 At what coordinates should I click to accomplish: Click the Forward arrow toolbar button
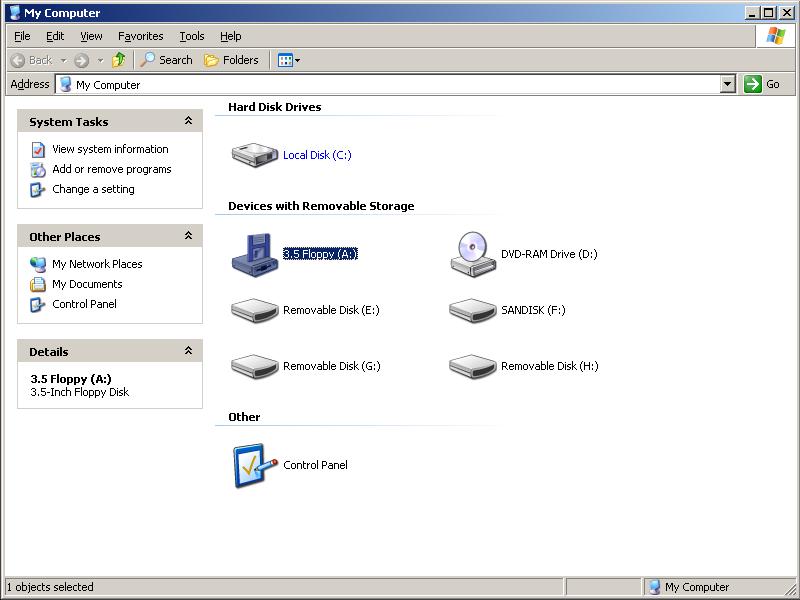(x=82, y=60)
